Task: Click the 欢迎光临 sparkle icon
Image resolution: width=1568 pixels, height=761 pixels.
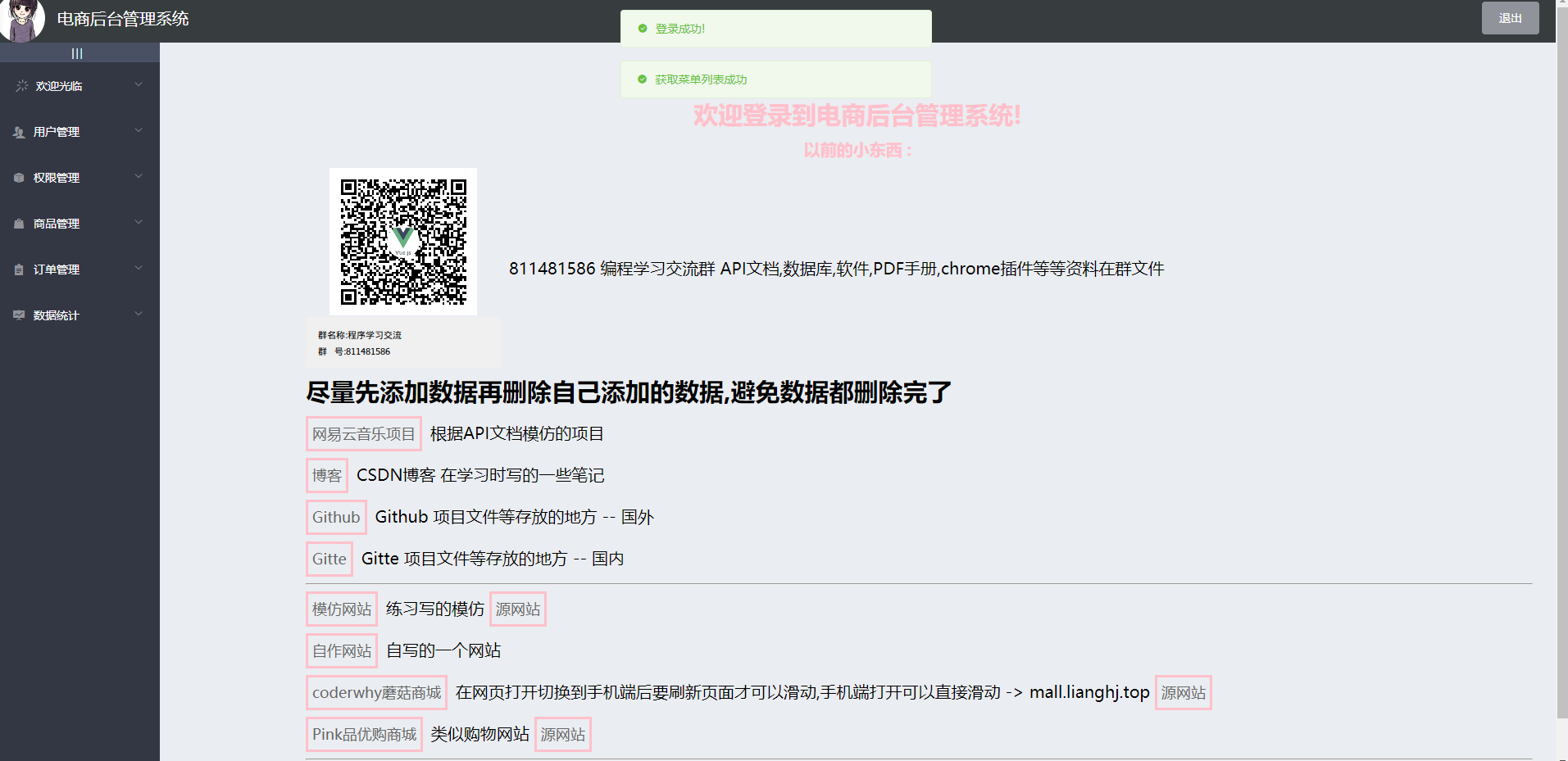Action: [x=22, y=85]
